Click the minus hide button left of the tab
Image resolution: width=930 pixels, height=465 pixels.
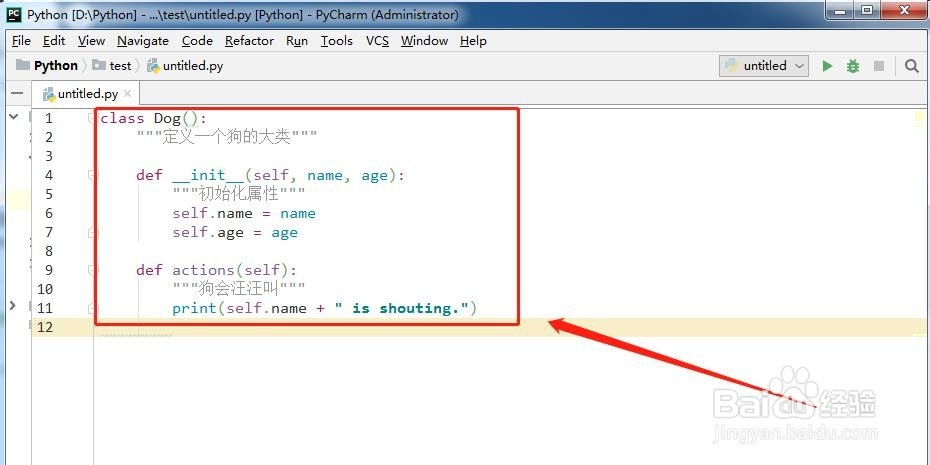point(17,94)
